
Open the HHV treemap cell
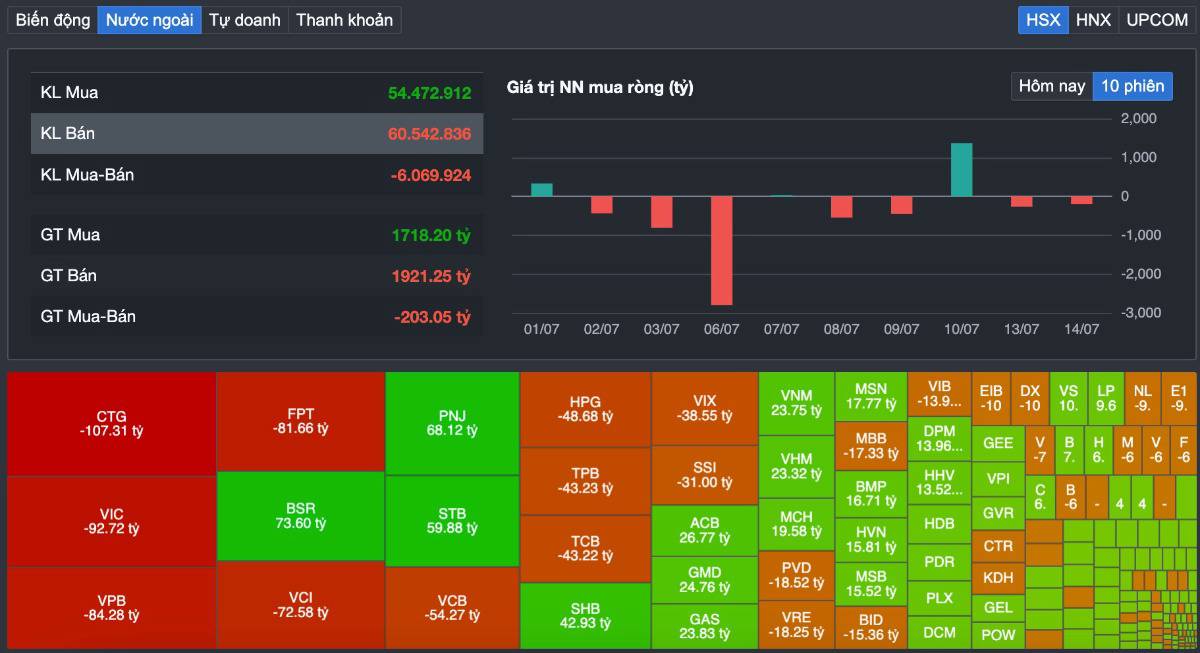[939, 483]
